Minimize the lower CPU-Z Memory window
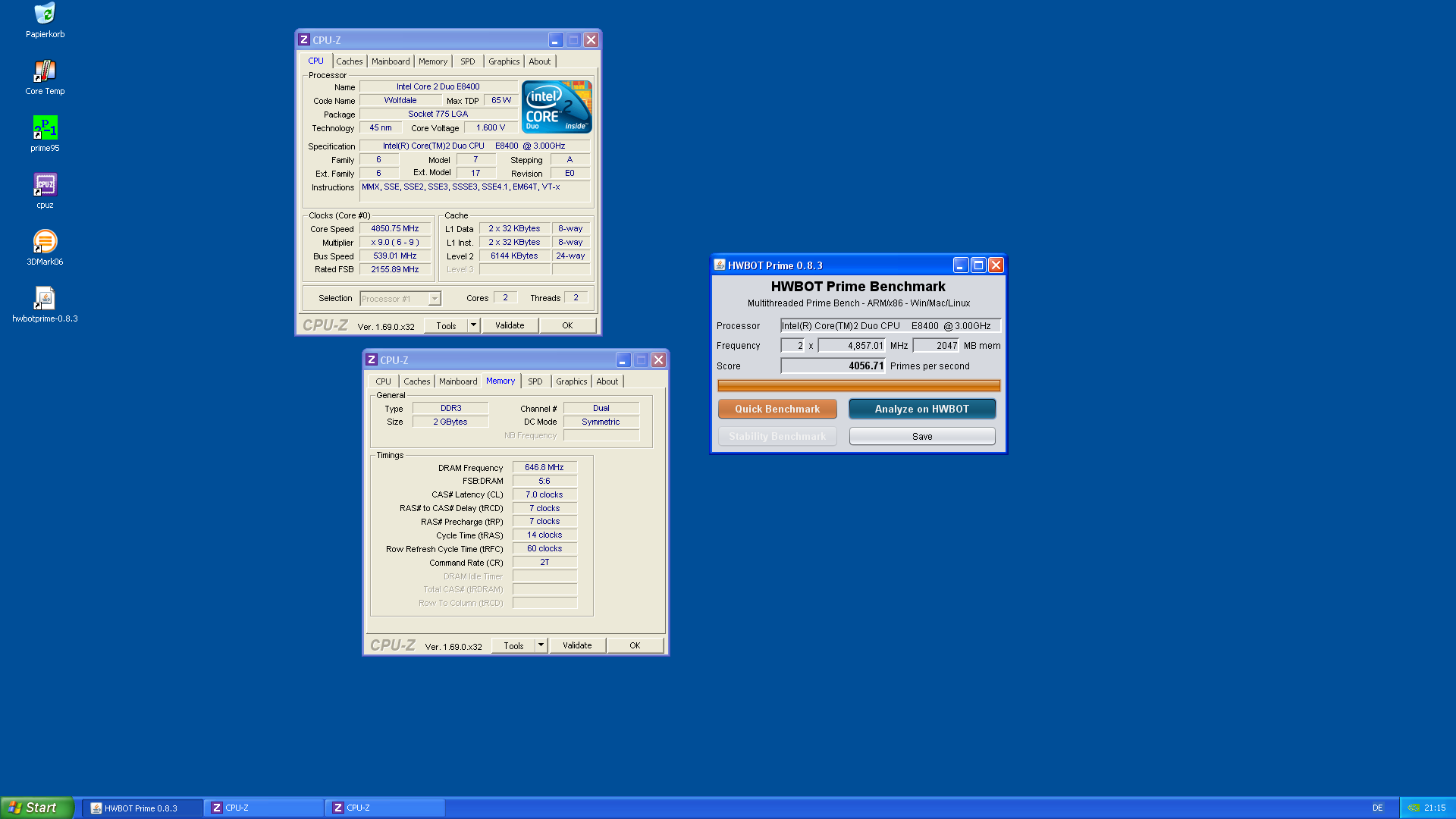 point(623,360)
